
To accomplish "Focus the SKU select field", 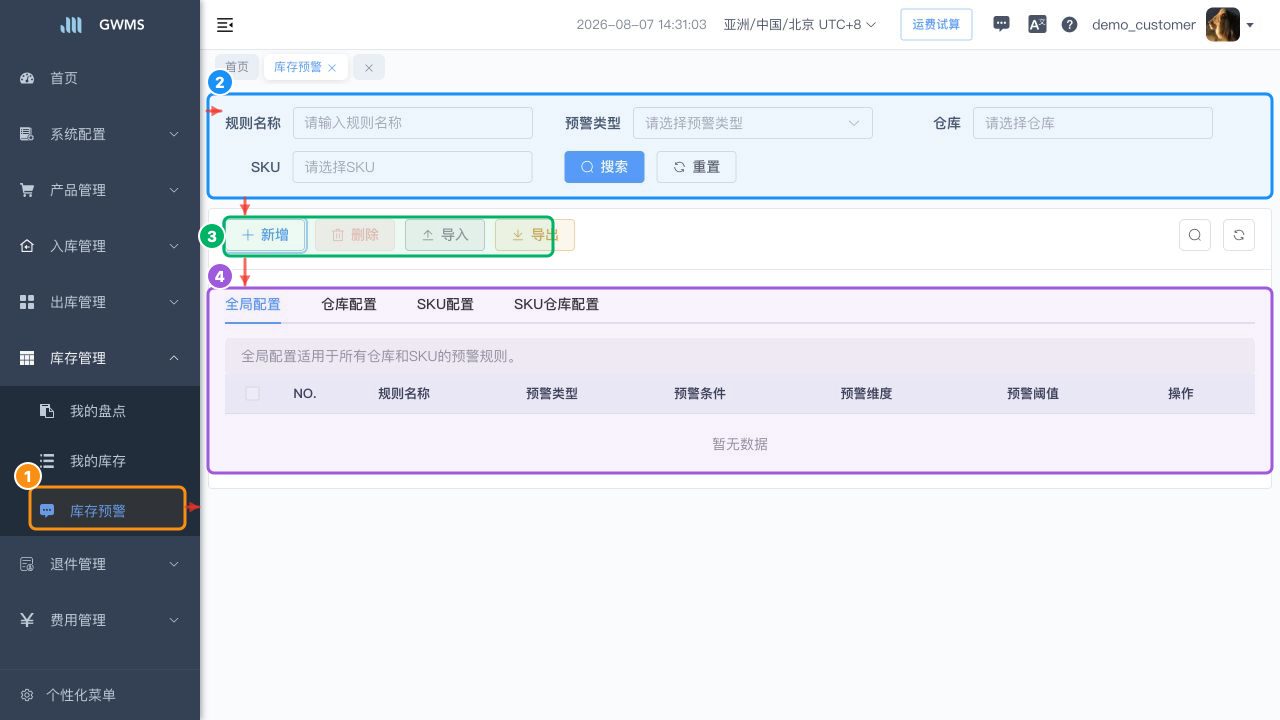I will tap(413, 167).
